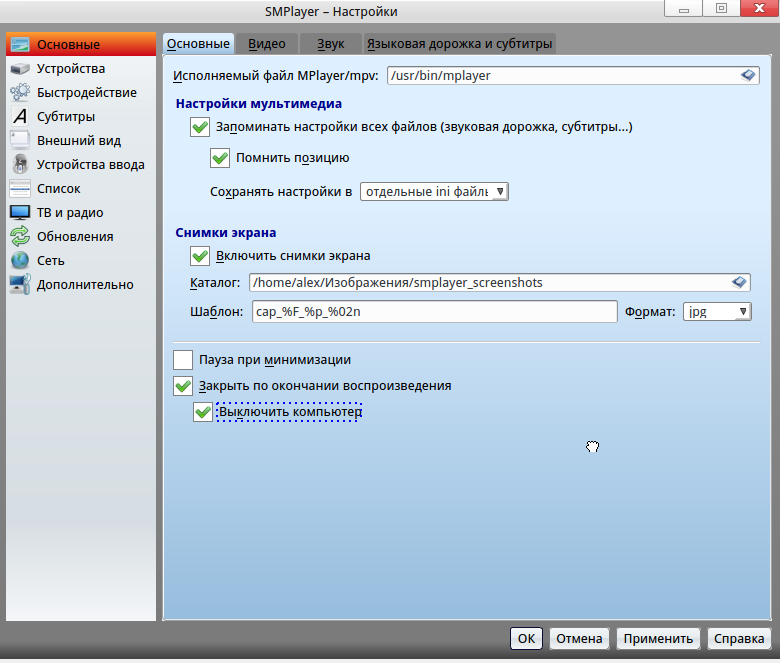Click the Устройства ввода mouse icon
Image resolution: width=780 pixels, height=663 pixels.
coord(20,164)
